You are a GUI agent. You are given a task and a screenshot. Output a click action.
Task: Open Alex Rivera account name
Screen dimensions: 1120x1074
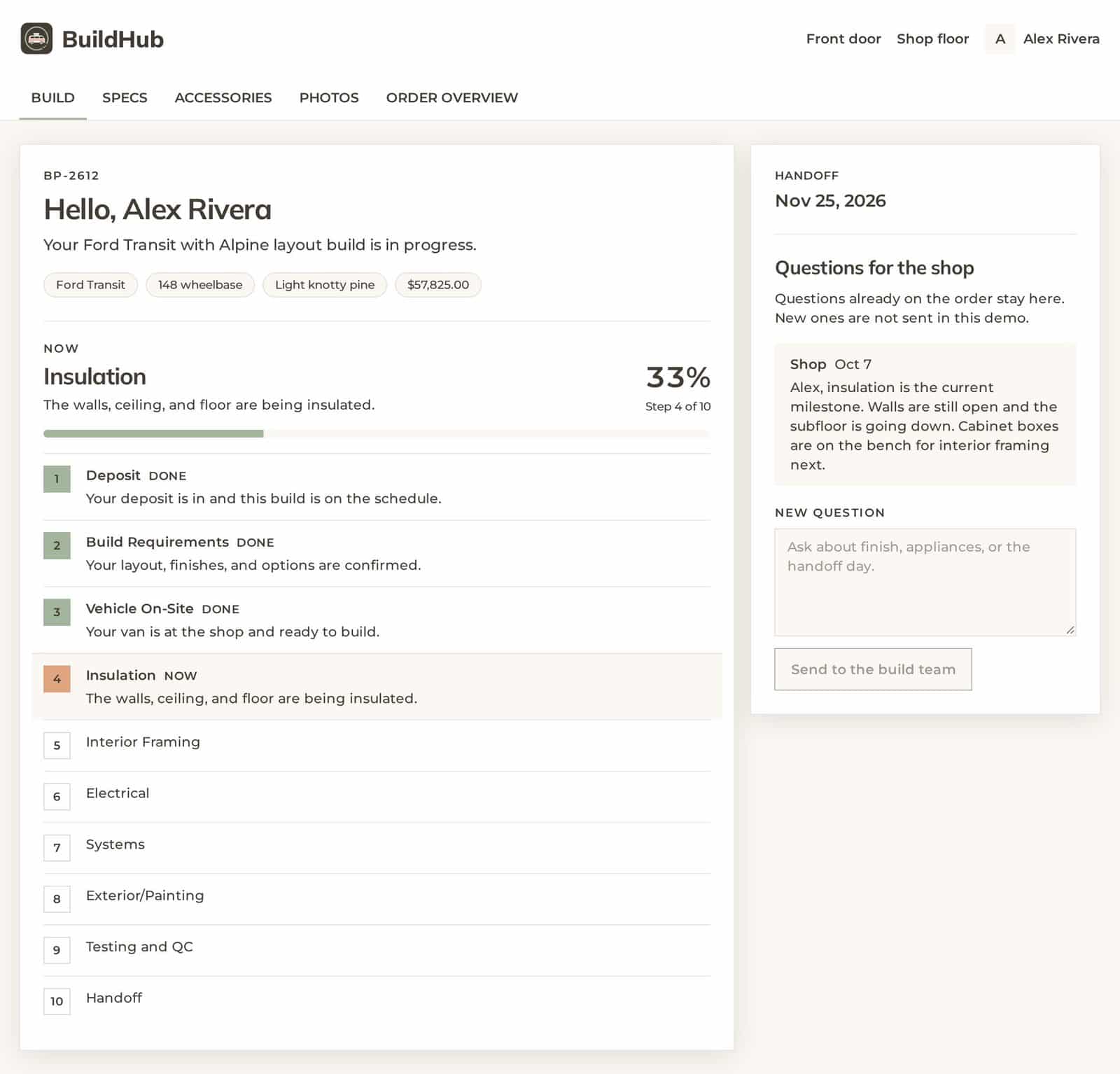coord(1061,39)
